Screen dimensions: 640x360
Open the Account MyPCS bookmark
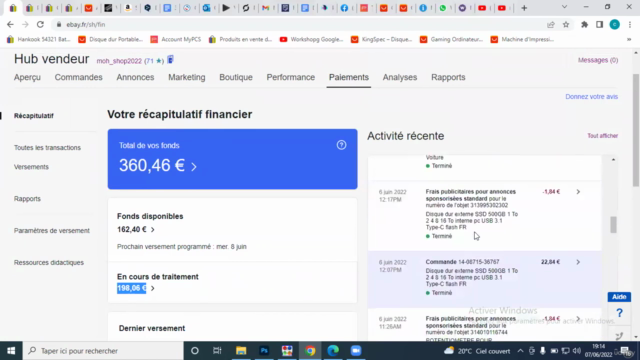pyautogui.click(x=176, y=40)
